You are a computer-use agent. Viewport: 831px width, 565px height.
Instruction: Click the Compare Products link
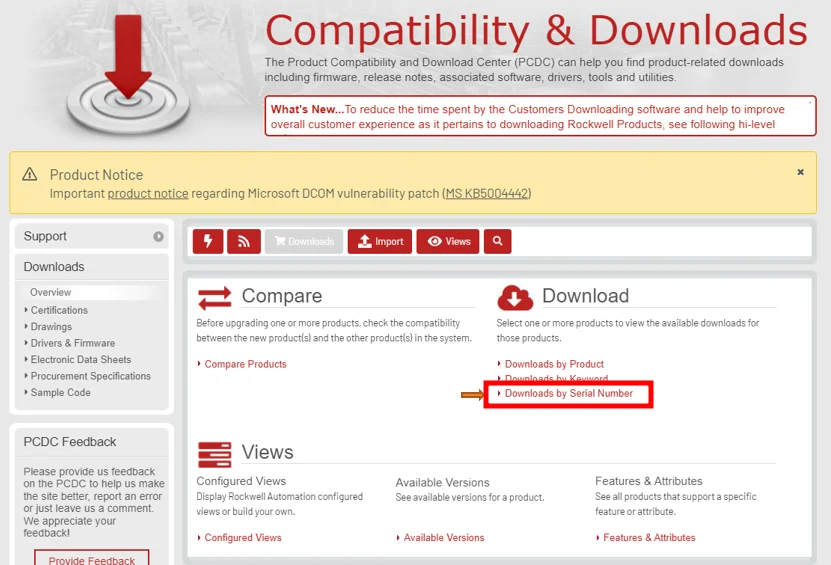(x=245, y=364)
